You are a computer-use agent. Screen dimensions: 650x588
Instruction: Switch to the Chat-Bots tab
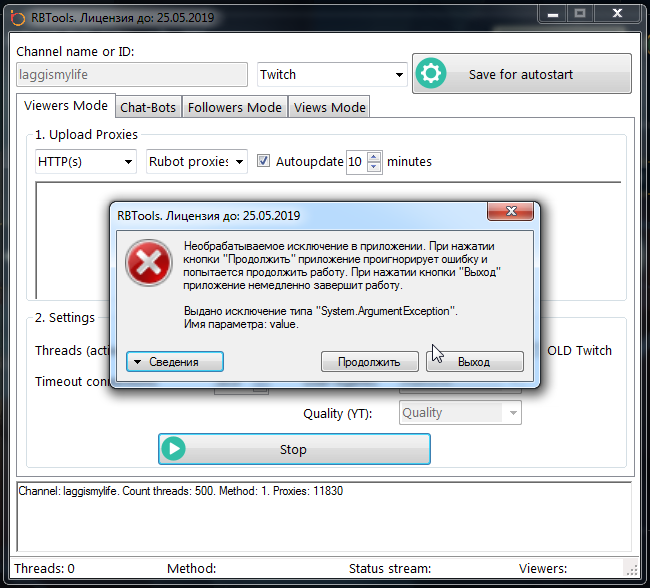click(148, 107)
